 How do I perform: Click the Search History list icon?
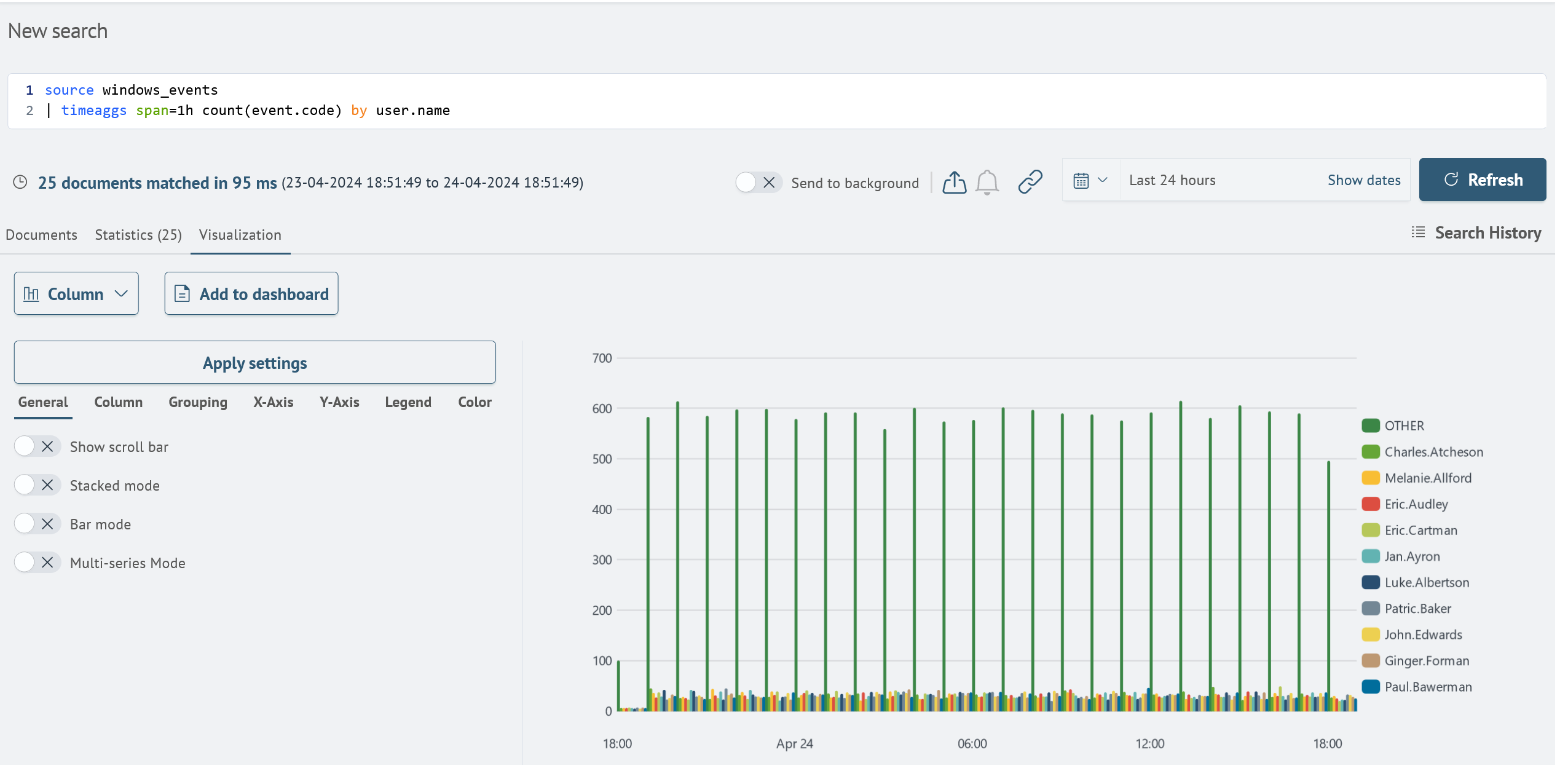pyautogui.click(x=1419, y=232)
